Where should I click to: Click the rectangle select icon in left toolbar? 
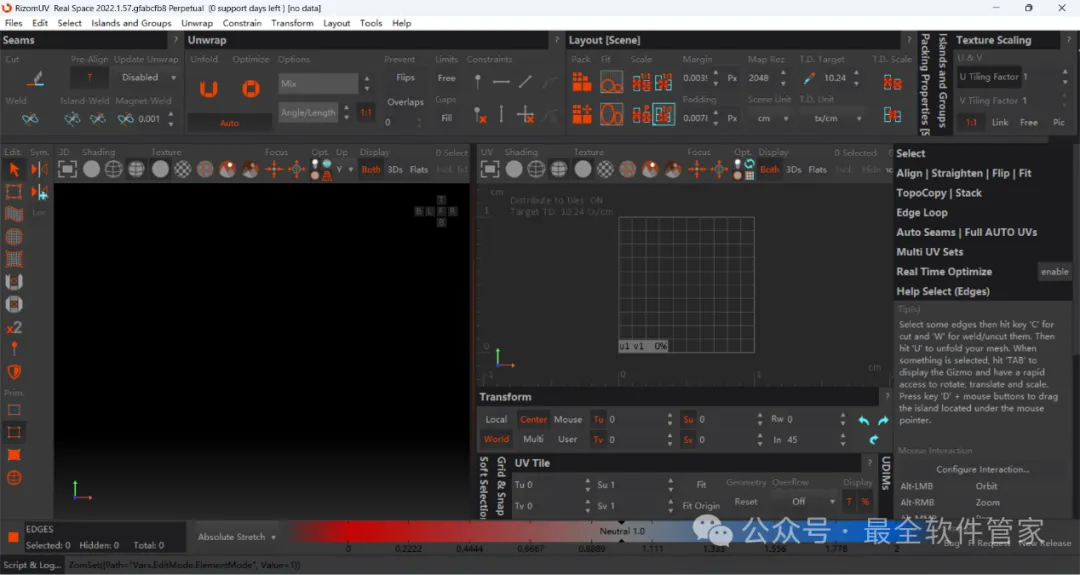point(14,192)
